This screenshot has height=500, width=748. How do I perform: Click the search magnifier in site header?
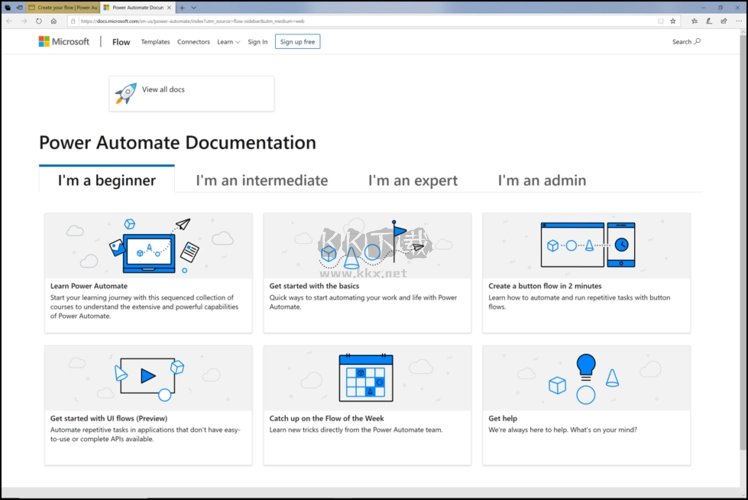(697, 42)
